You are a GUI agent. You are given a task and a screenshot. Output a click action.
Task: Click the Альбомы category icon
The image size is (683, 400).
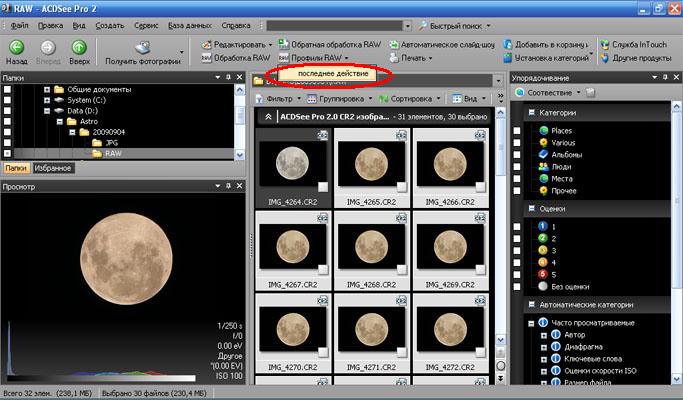(543, 154)
